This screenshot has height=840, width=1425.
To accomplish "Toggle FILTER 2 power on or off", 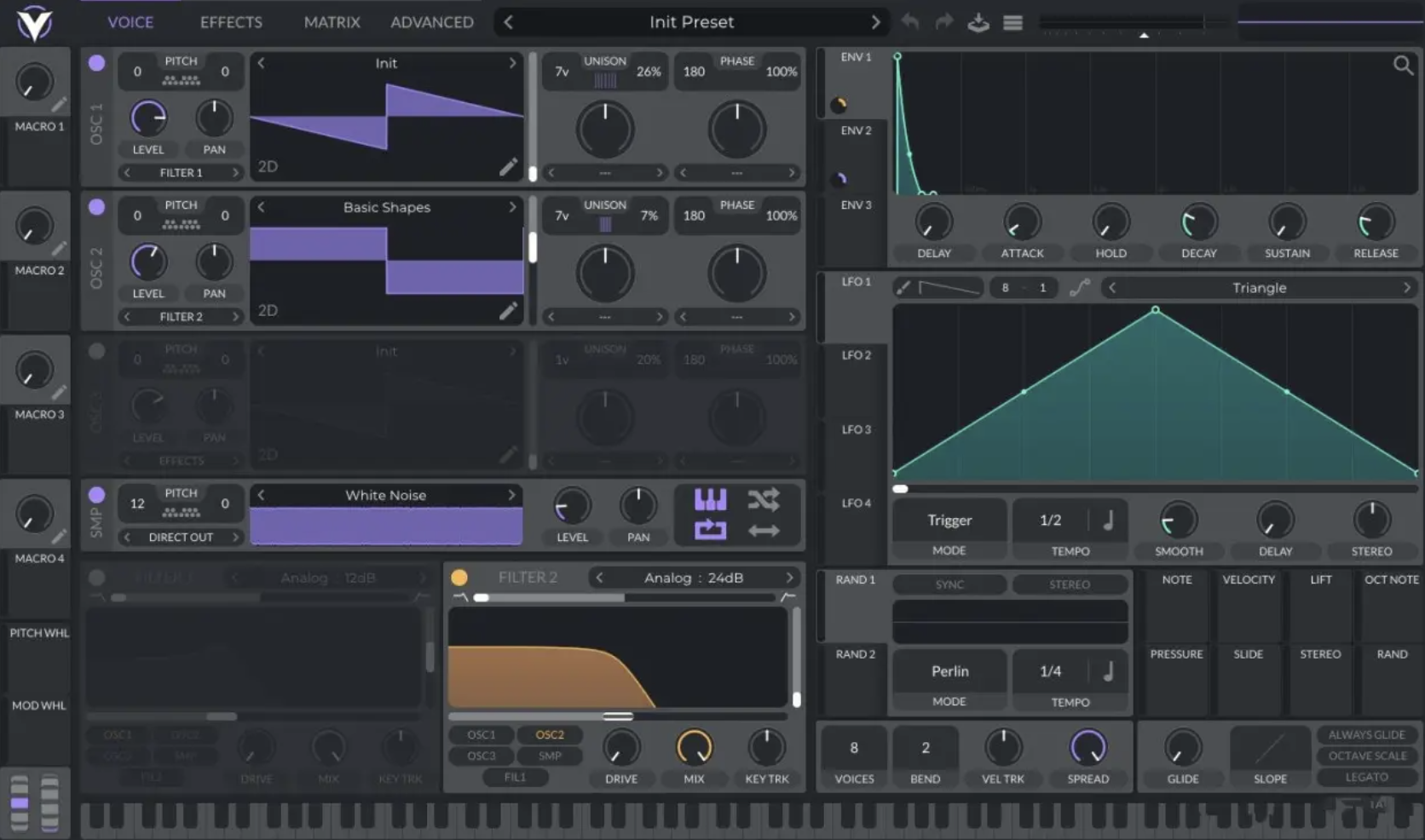I will click(x=460, y=577).
